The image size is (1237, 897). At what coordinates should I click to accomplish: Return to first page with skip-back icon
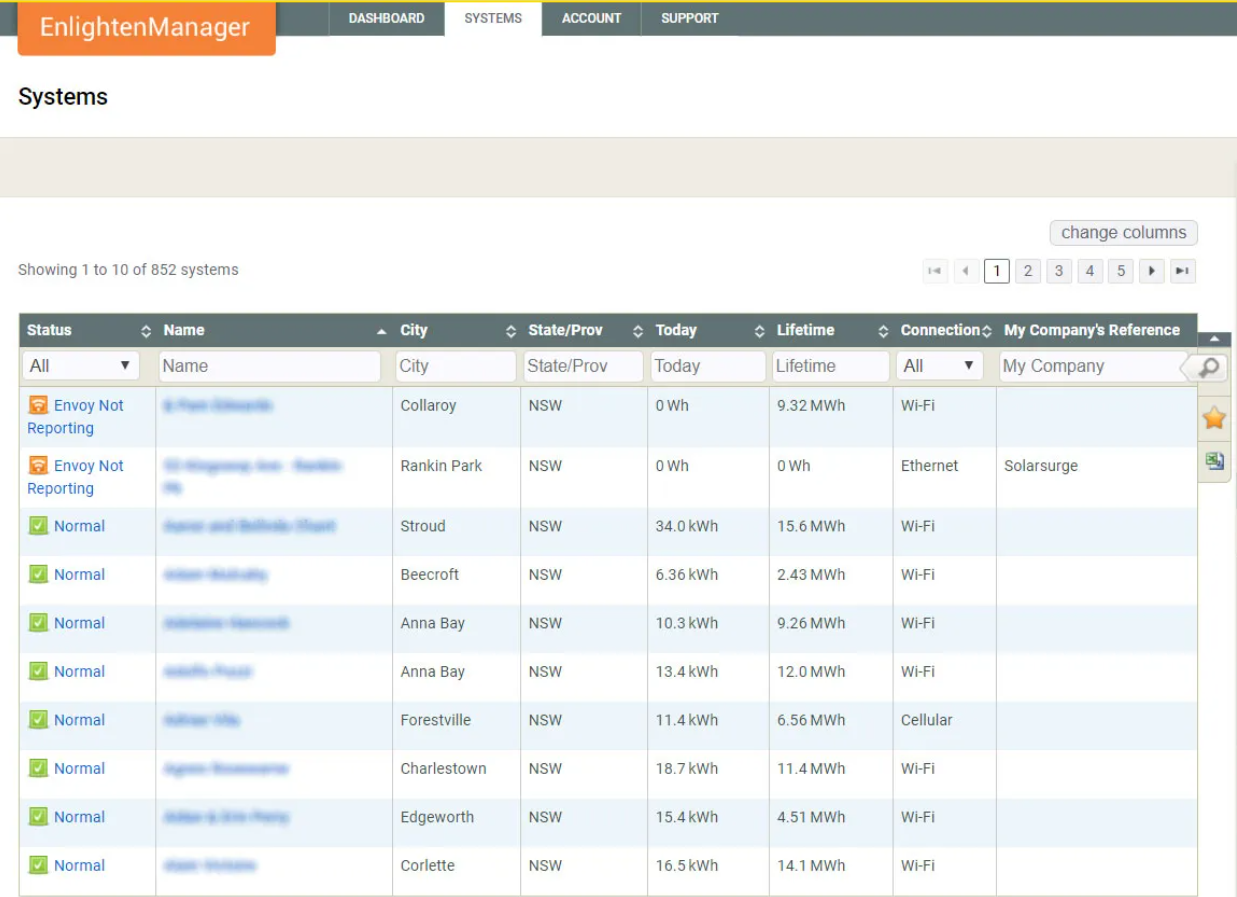coord(935,270)
